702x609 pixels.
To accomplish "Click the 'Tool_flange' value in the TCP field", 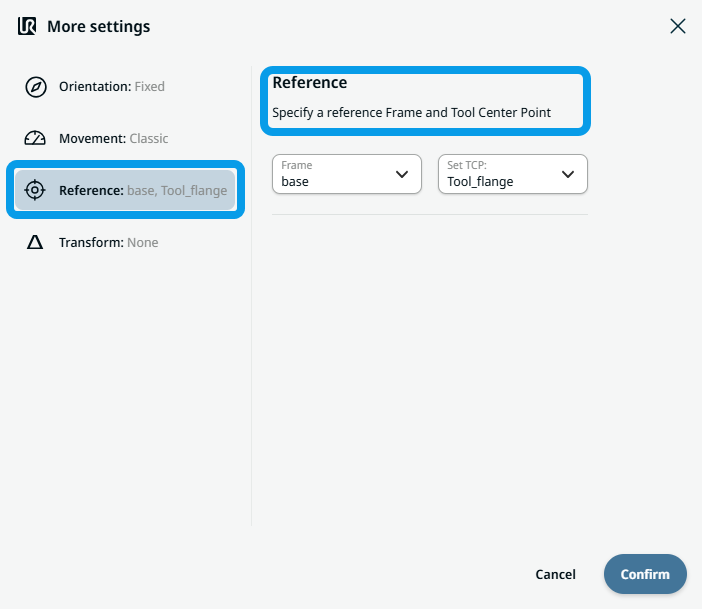I will tap(480, 182).
